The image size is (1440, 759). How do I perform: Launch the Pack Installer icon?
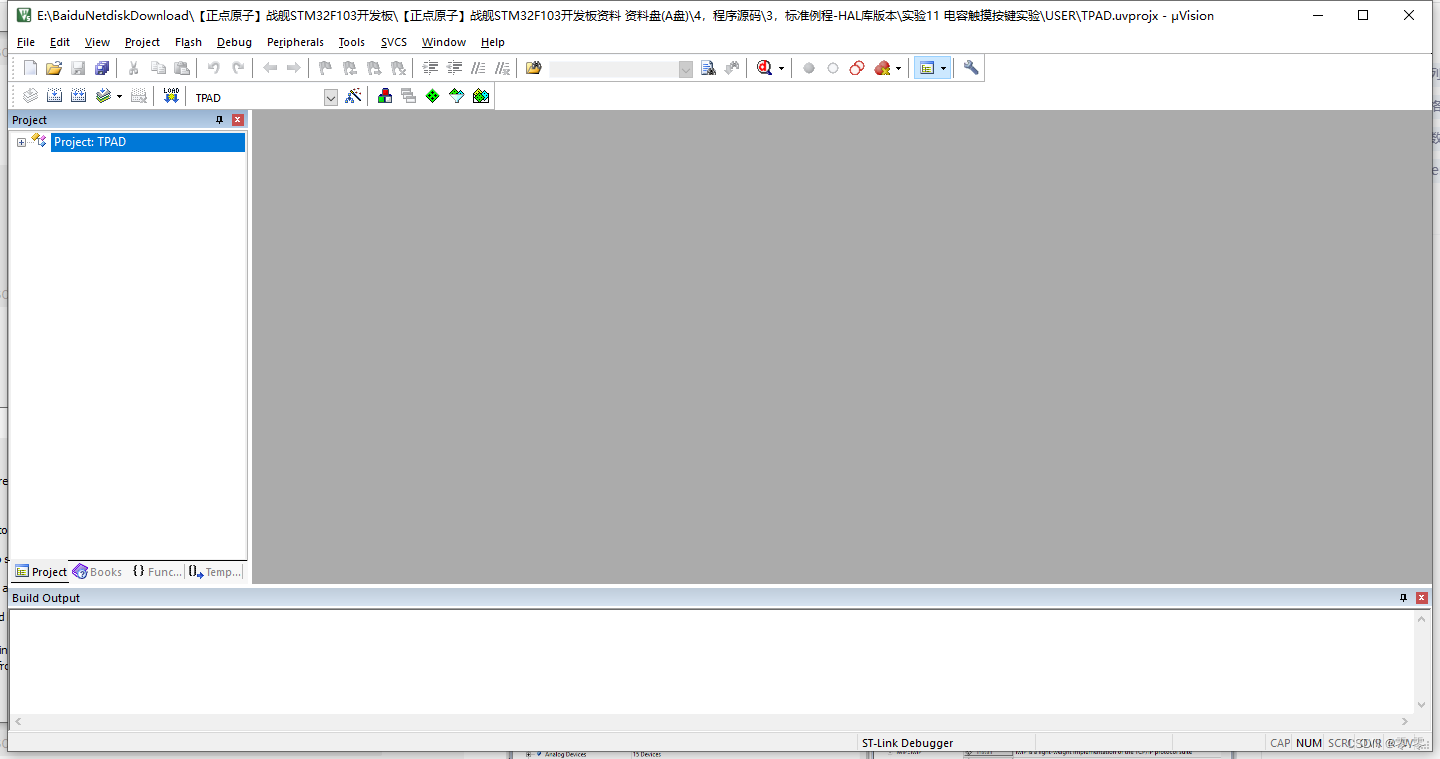pyautogui.click(x=481, y=96)
